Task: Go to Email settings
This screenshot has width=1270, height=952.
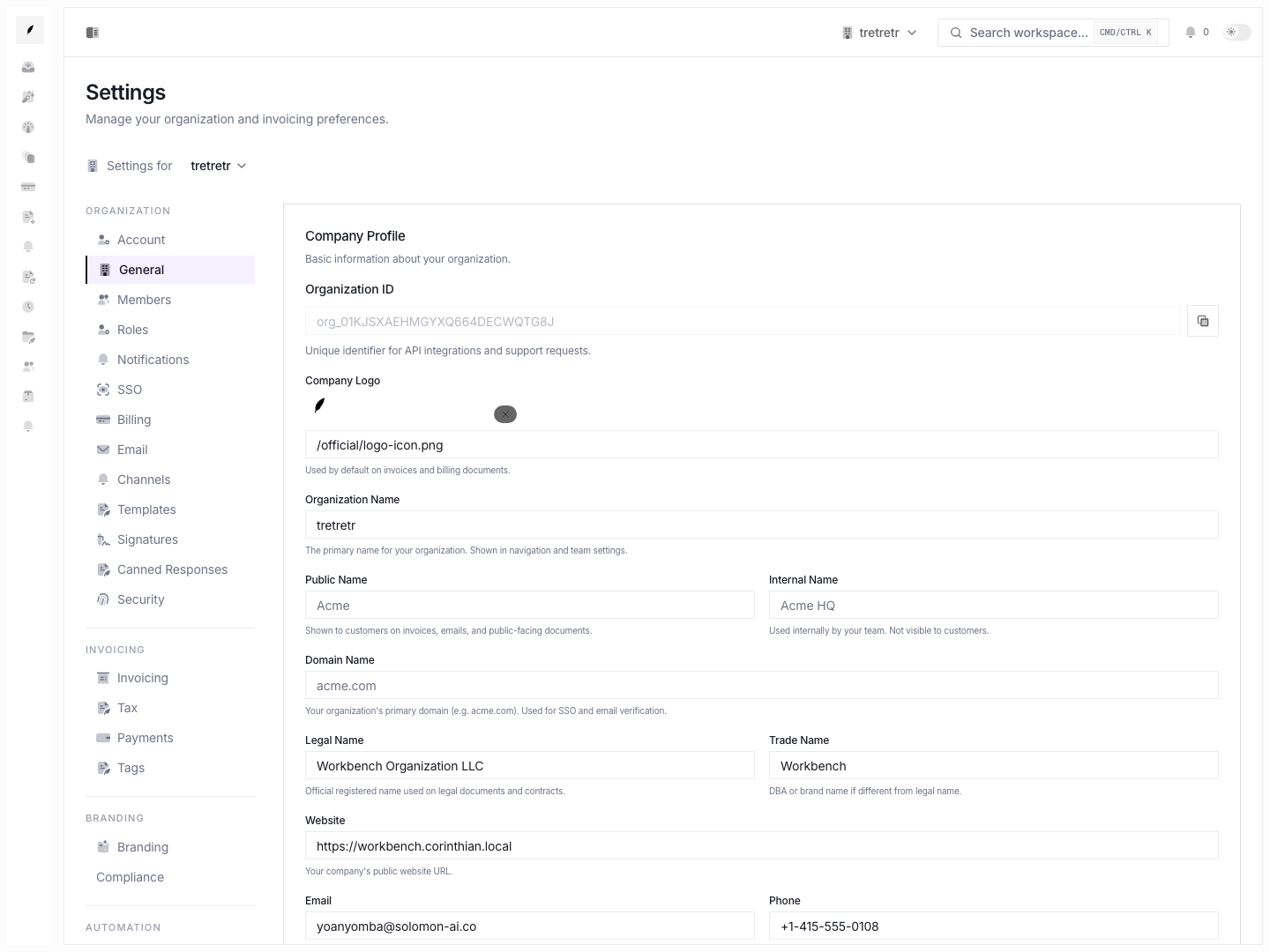Action: tap(170, 450)
